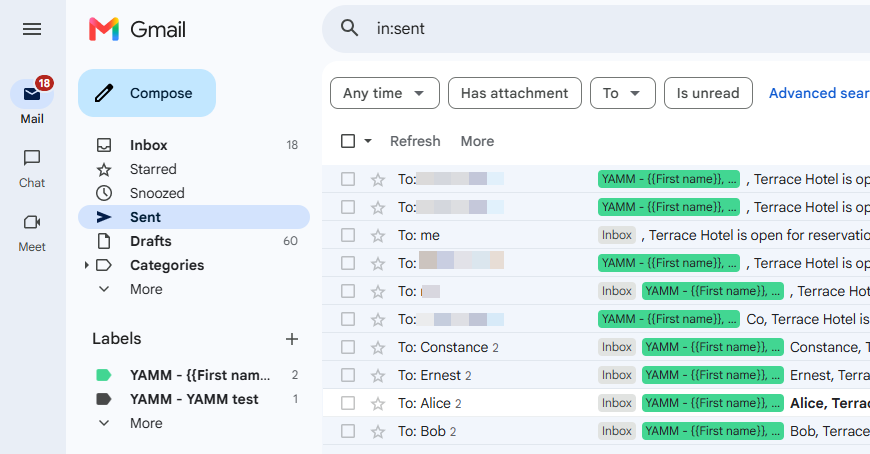Open the Inbox folder
This screenshot has height=454, width=870.
click(194, 145)
